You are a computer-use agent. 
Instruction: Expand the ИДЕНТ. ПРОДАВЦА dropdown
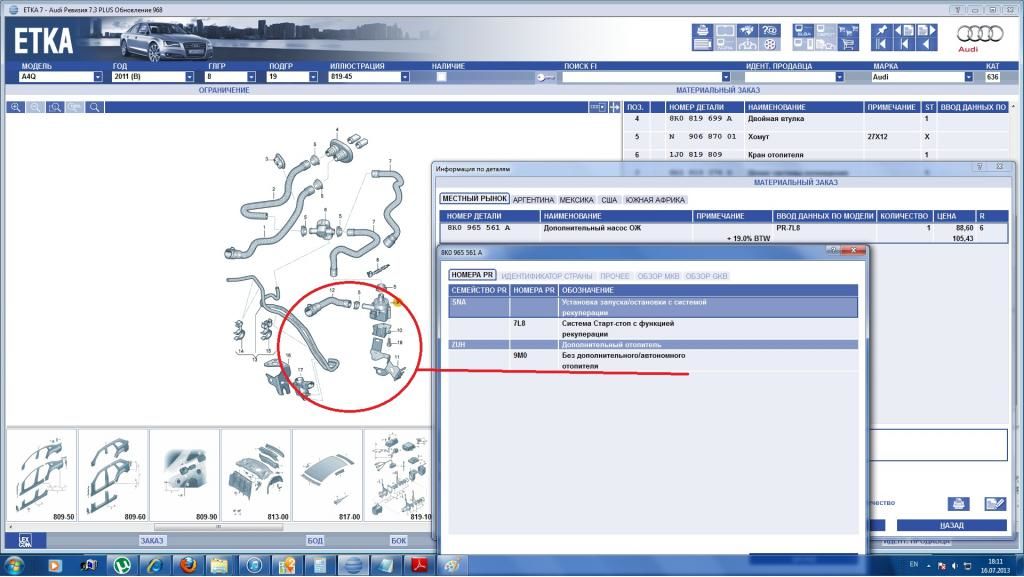(840, 77)
